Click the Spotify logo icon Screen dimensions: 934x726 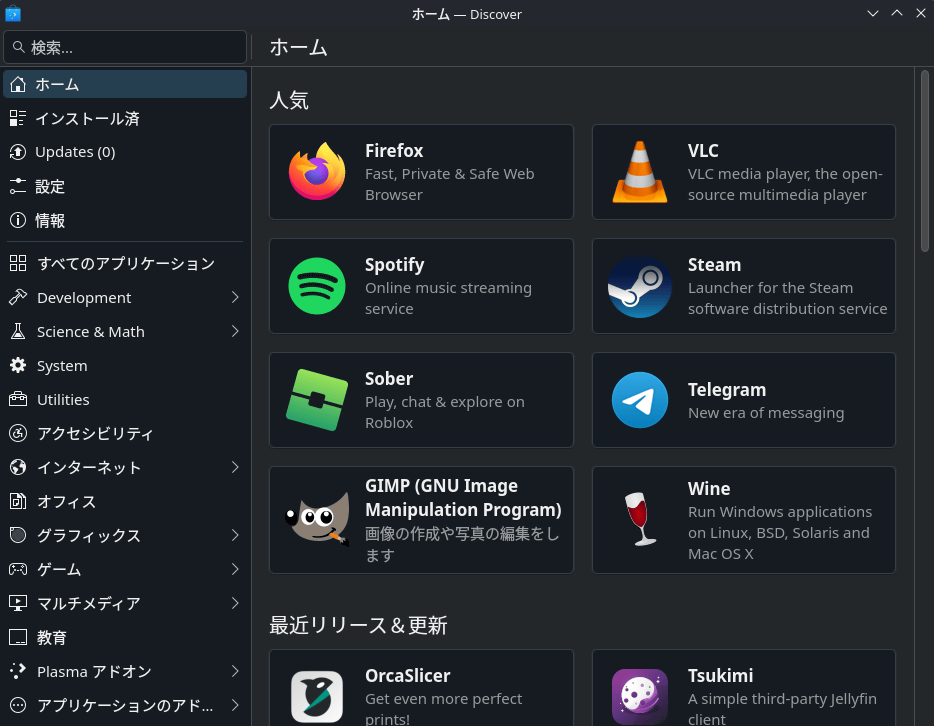click(317, 286)
